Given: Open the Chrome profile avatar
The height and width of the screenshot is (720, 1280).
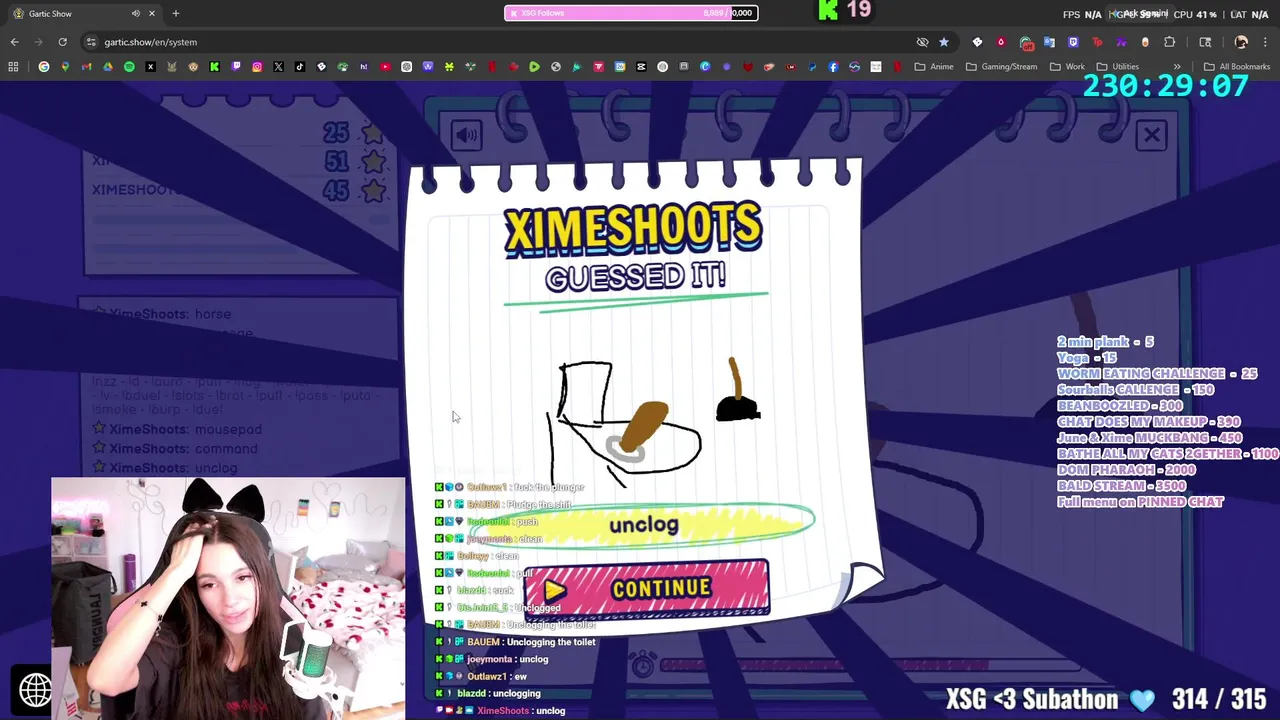Looking at the screenshot, I should [1241, 42].
